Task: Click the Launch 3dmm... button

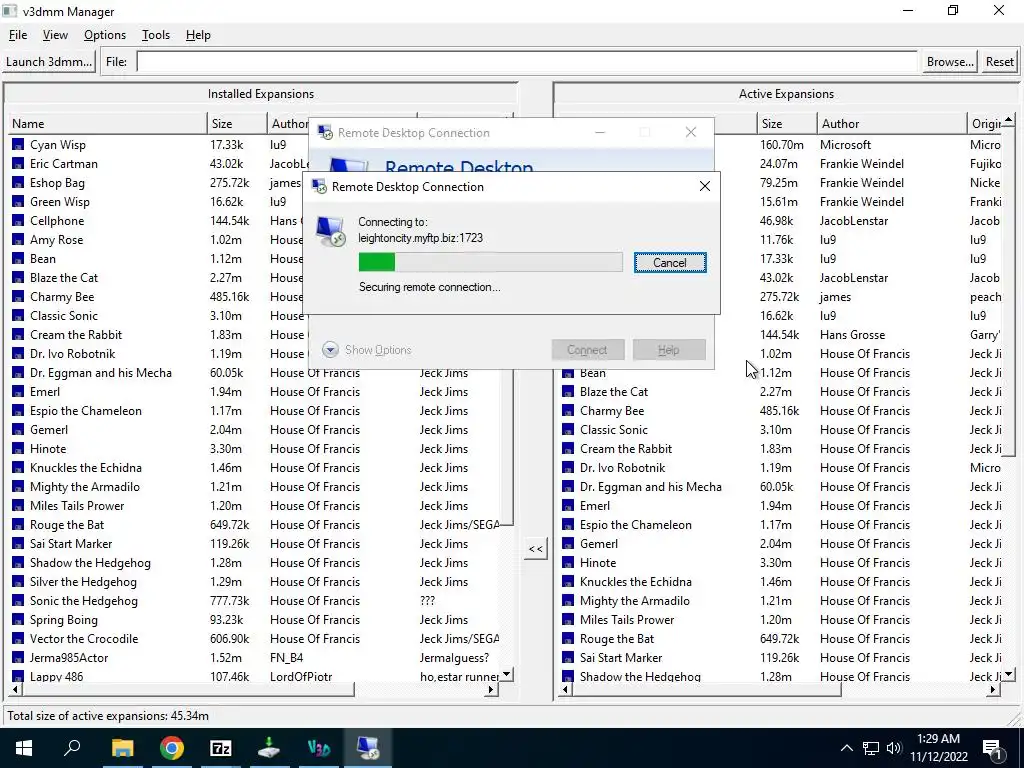Action: tap(49, 62)
